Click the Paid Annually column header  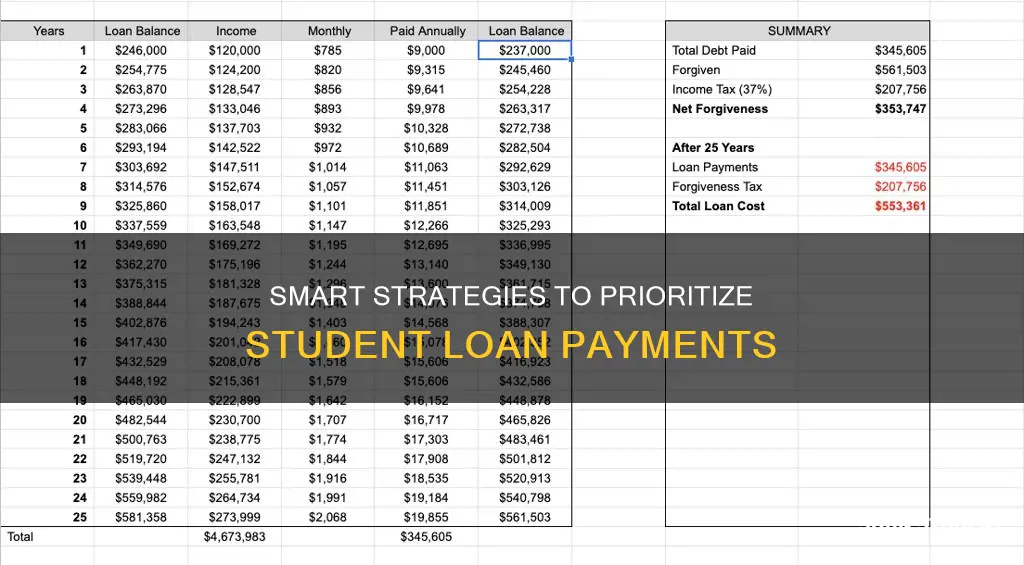tap(428, 31)
